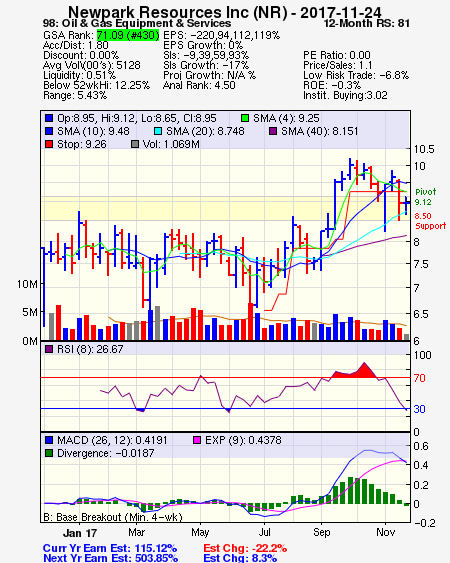Screen dimensions: 450x563
Task: Click the 'Nov' date axis label
Action: [x=385, y=532]
